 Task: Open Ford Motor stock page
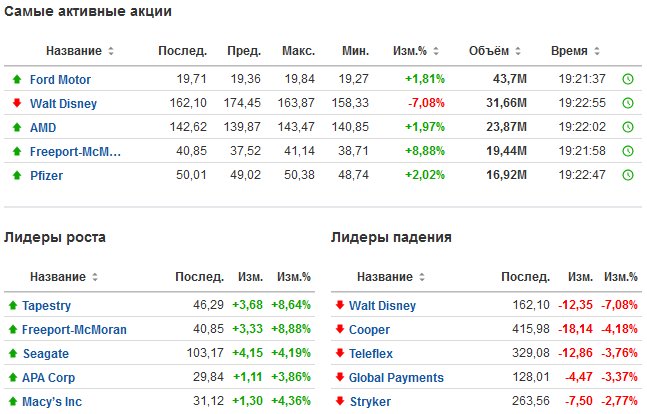tap(60, 79)
